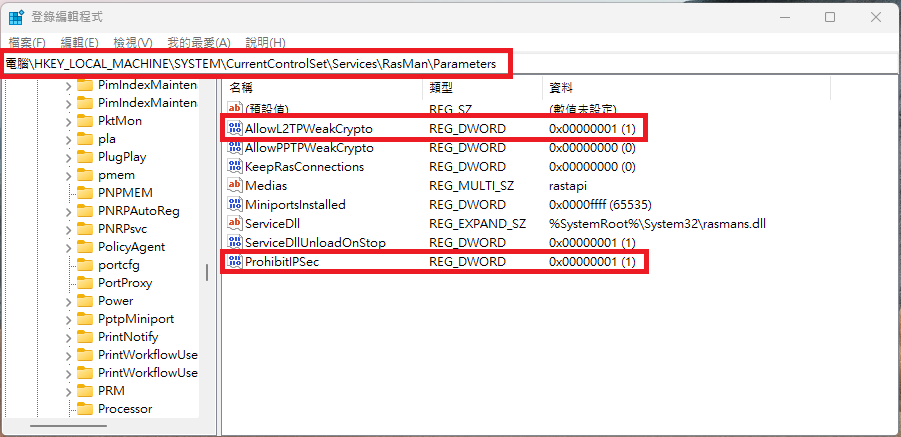Expand the PlugPlay key
This screenshot has width=901, height=437.
point(68,157)
